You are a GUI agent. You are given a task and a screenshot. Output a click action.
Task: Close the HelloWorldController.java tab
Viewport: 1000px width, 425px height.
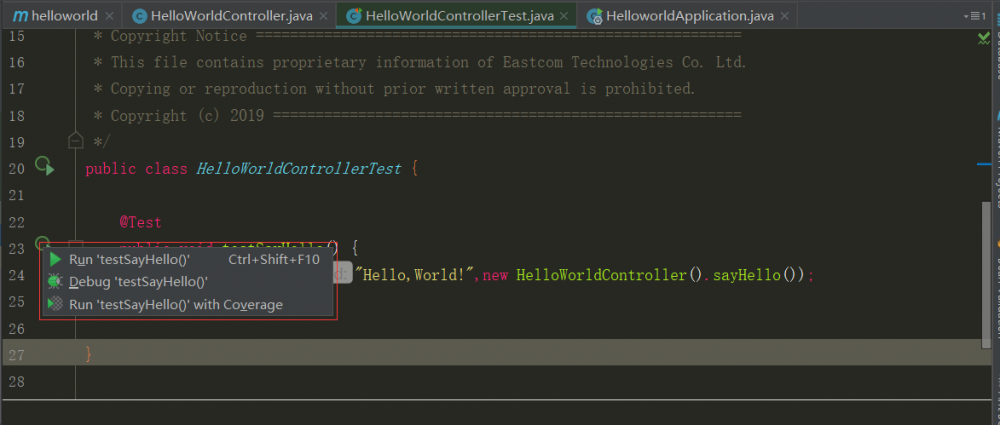(324, 16)
